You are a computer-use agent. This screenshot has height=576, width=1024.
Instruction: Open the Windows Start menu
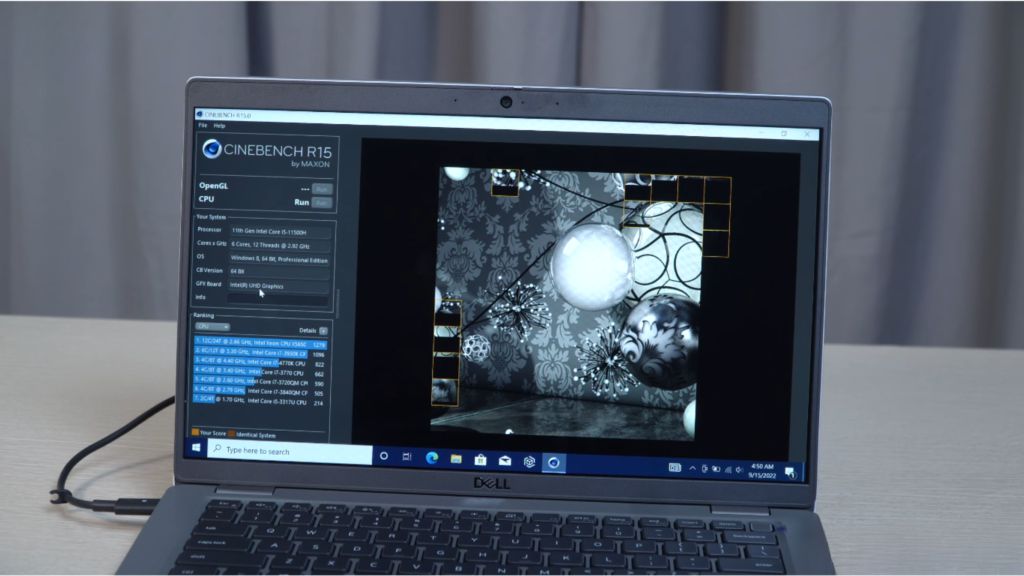click(x=196, y=447)
